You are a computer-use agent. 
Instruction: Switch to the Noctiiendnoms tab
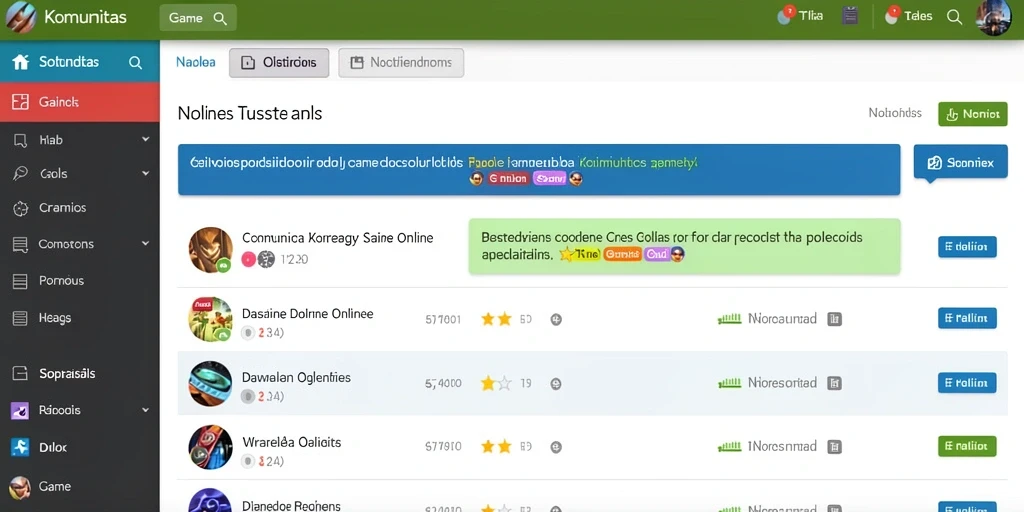tap(401, 63)
